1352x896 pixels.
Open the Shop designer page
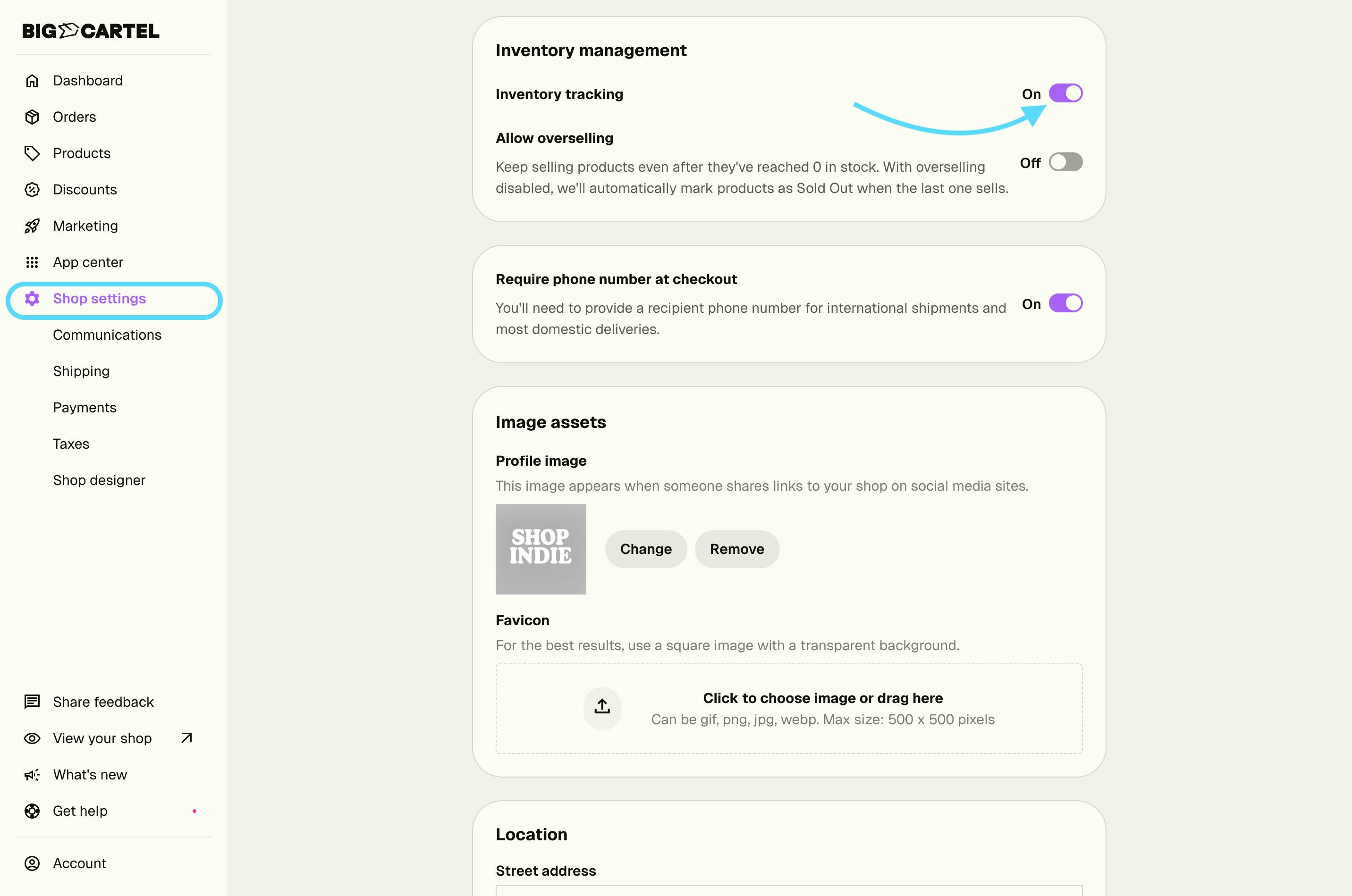click(x=99, y=480)
